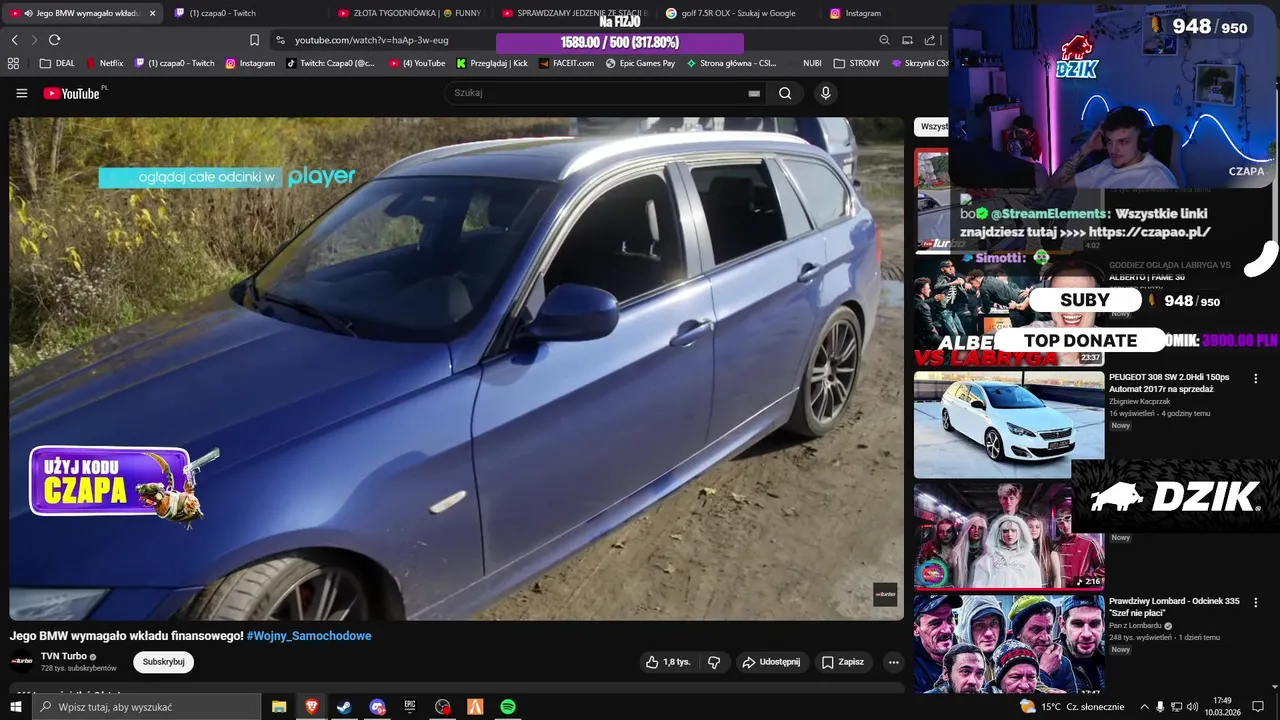Show hidden system tray icons

[1145, 707]
